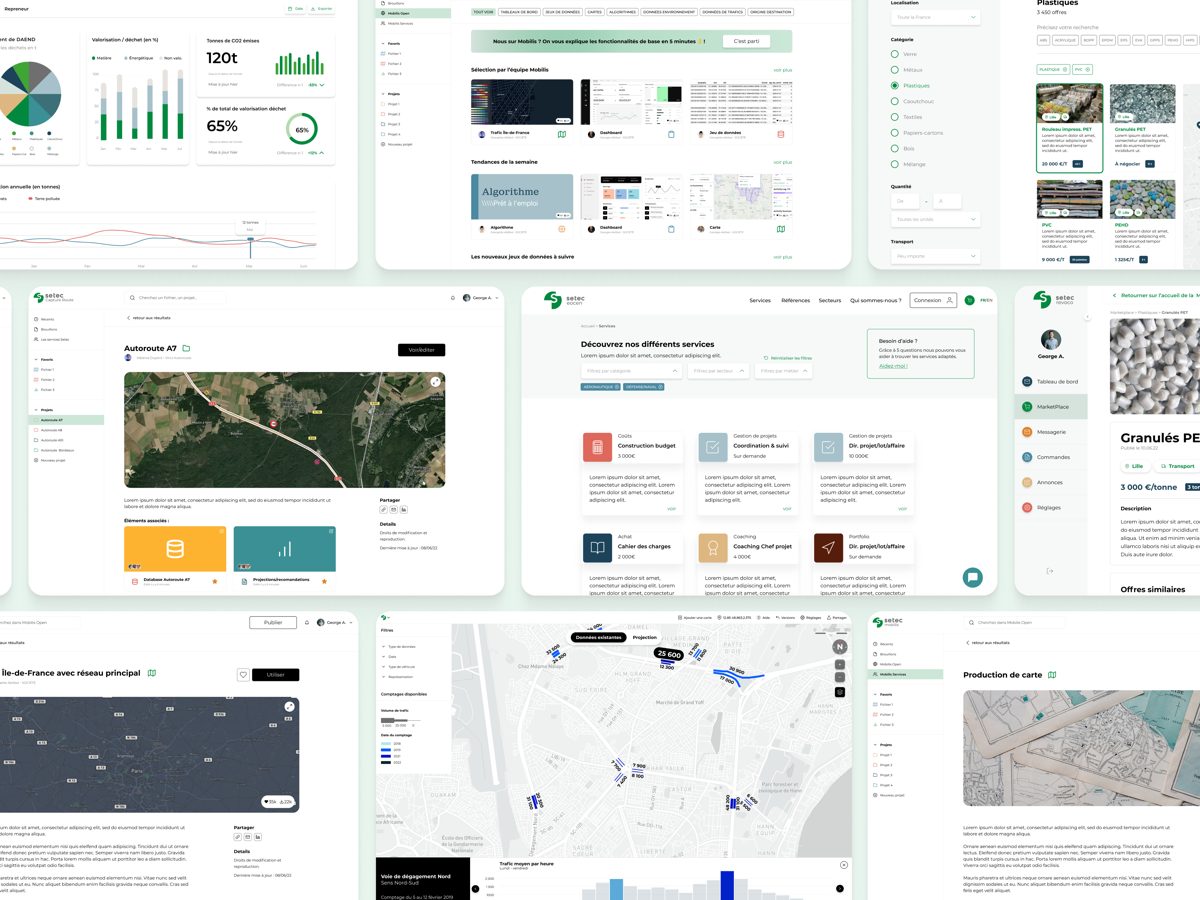Image resolution: width=1200 pixels, height=900 pixels.
Task: Click the database icon on Jeu de données card
Action: pos(781,134)
